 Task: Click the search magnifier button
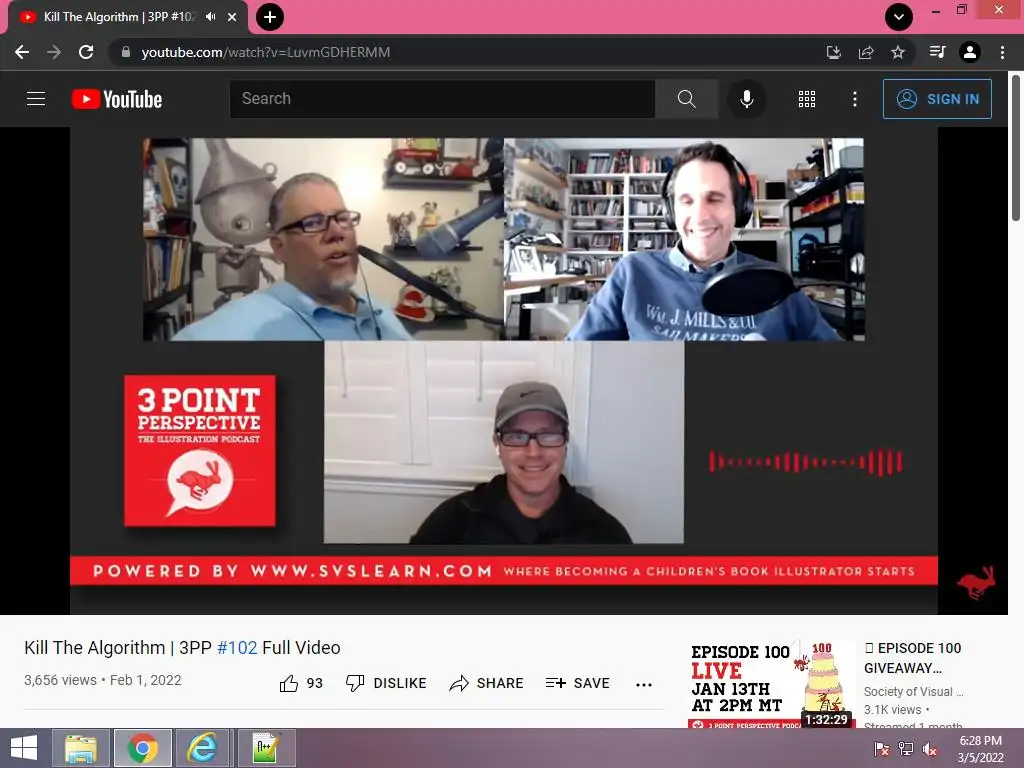click(686, 99)
